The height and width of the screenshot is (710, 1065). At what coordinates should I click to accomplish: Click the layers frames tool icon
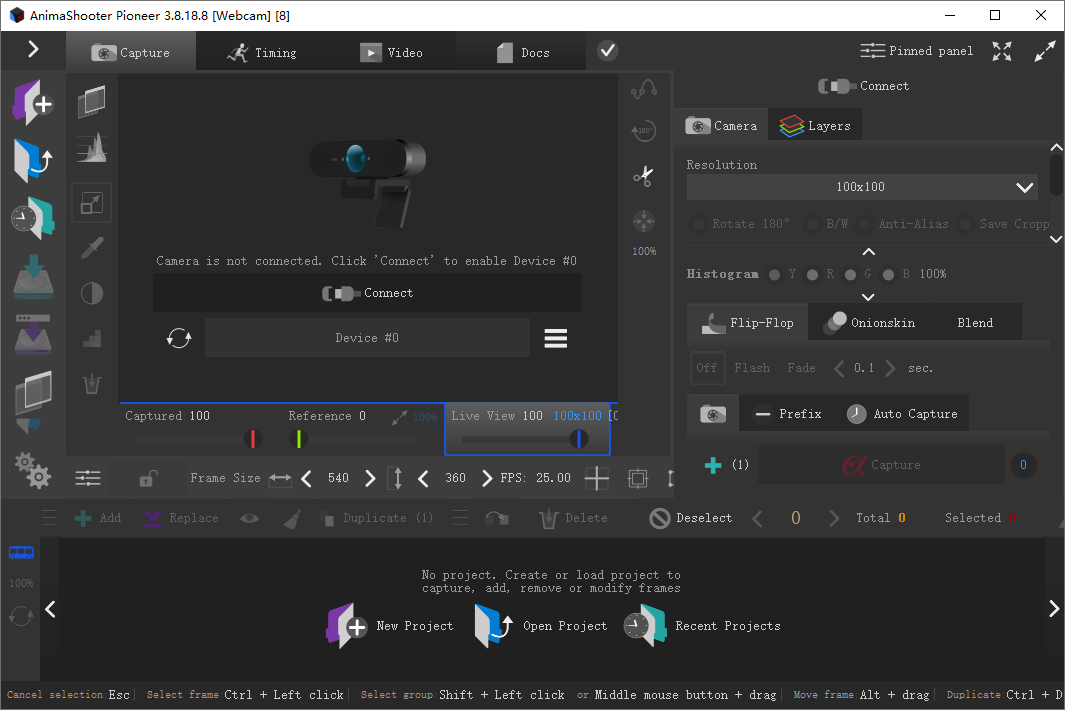pos(92,101)
